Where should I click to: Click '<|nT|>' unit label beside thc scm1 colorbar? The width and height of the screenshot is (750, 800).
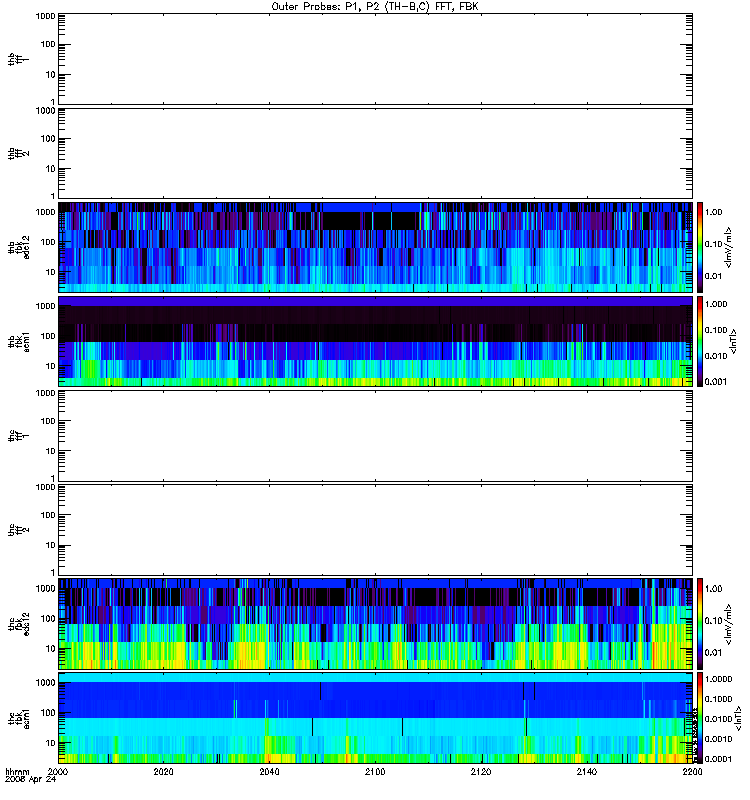tap(738, 719)
